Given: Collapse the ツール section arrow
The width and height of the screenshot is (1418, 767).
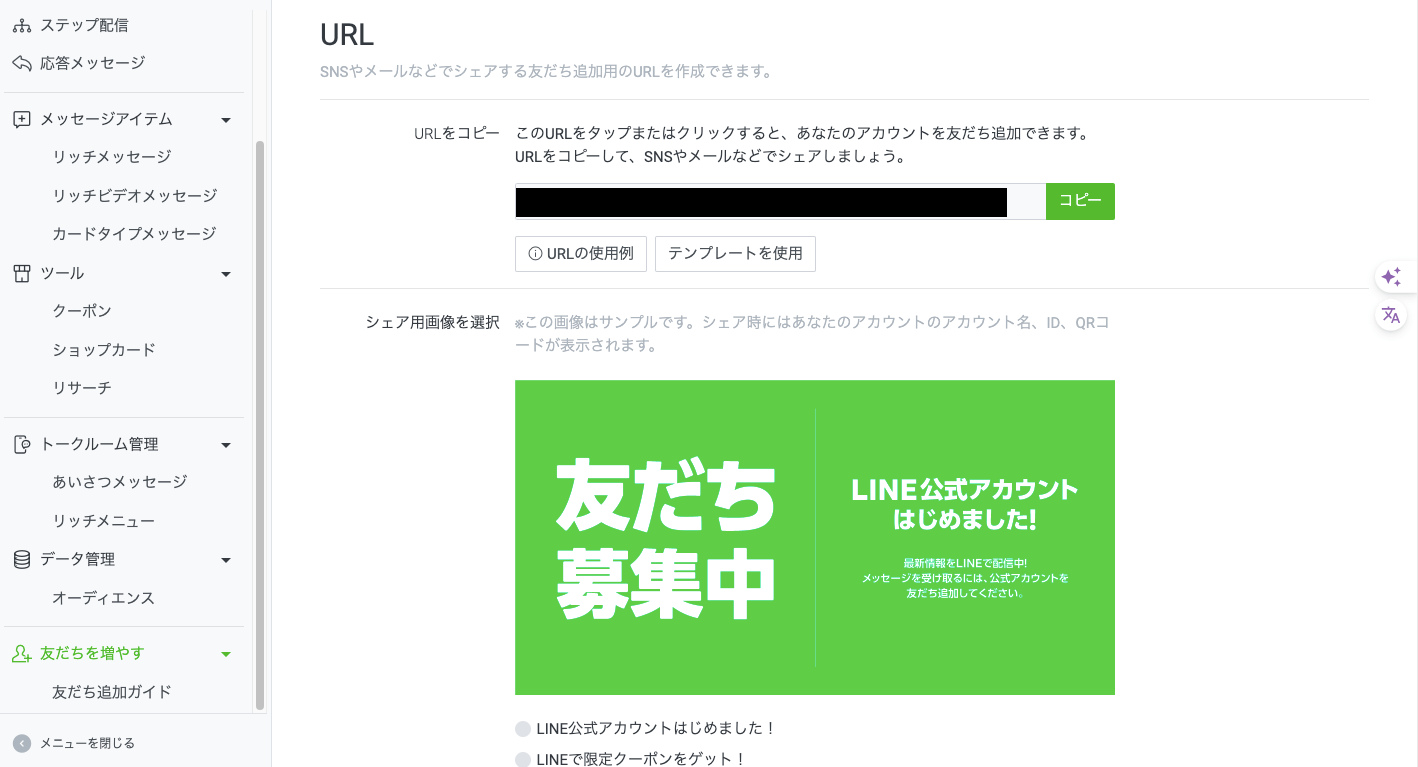Looking at the screenshot, I should [x=226, y=274].
